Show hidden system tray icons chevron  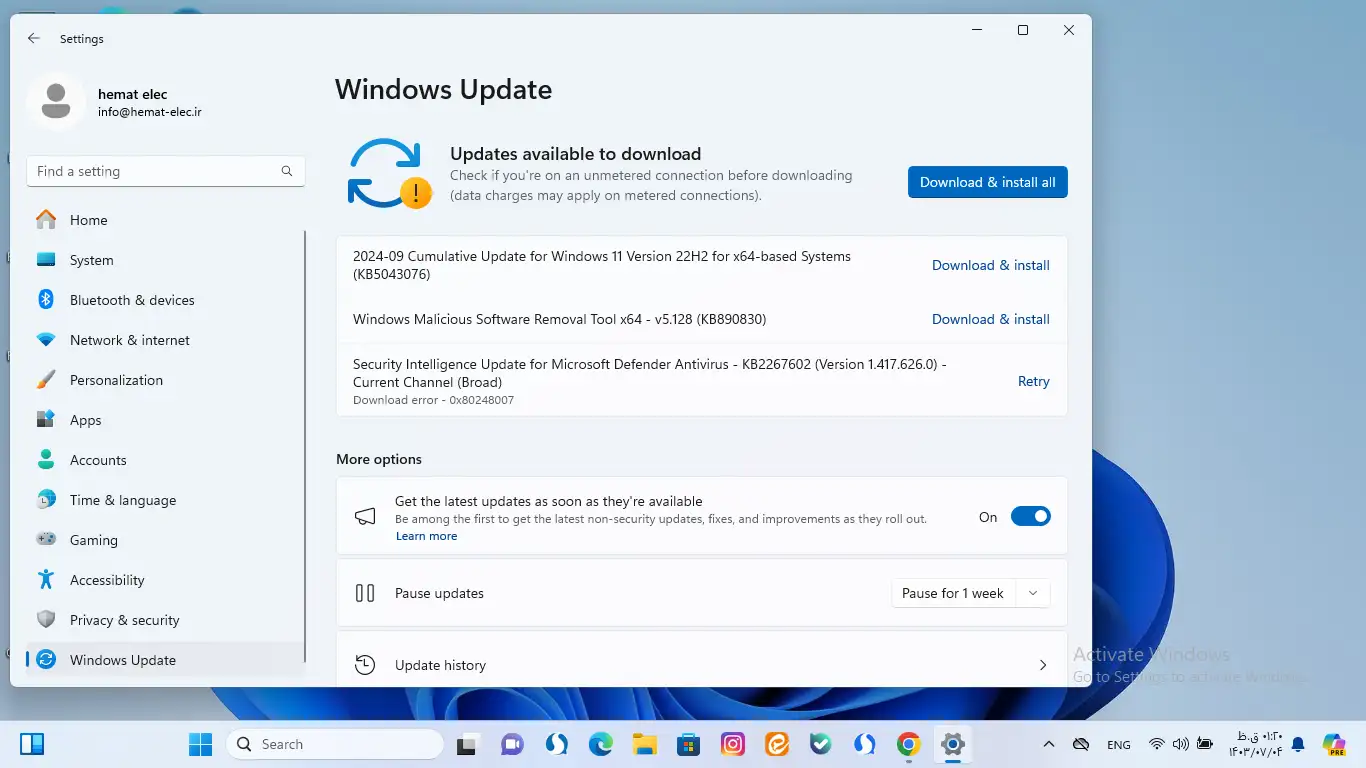pos(1048,745)
